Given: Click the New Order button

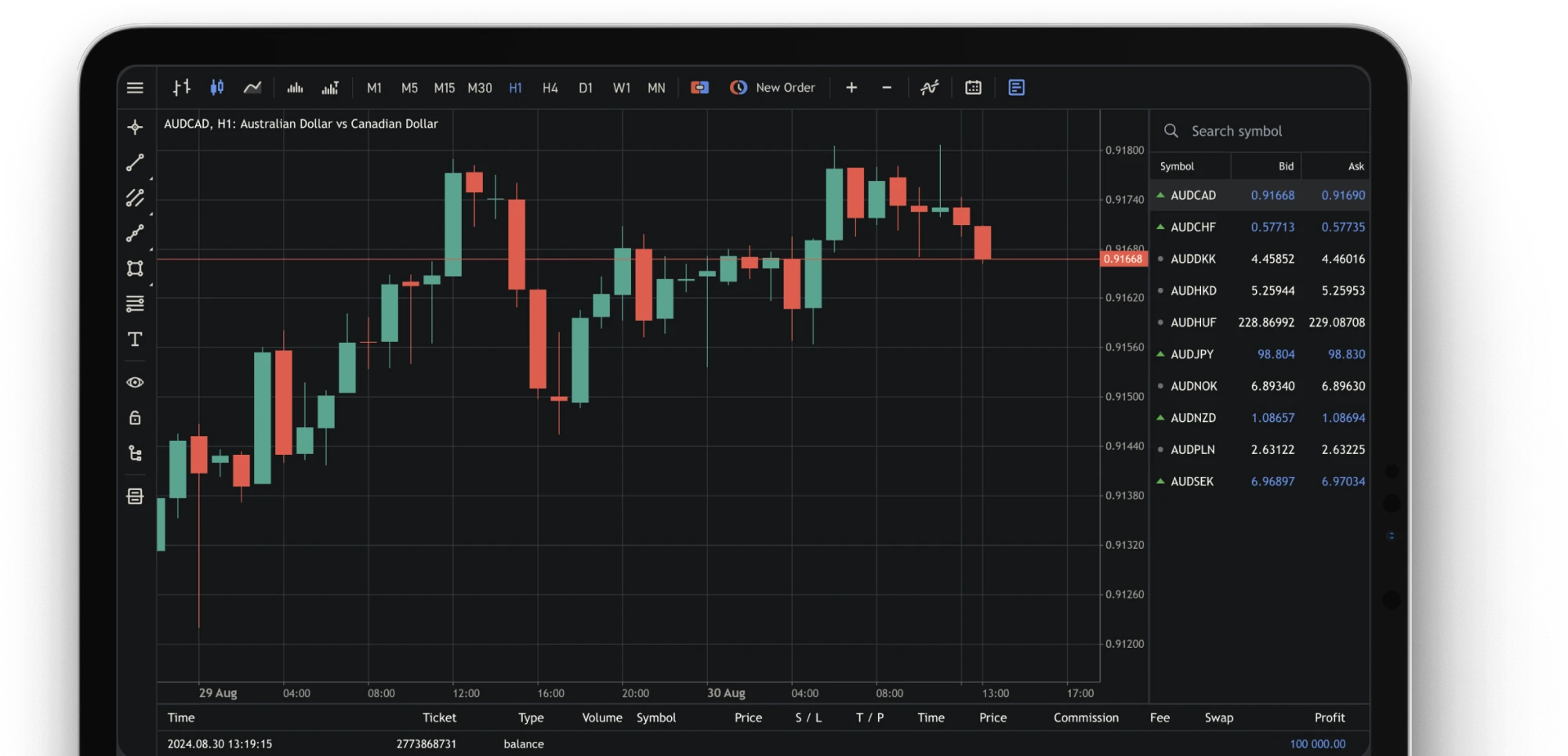Looking at the screenshot, I should click(772, 88).
